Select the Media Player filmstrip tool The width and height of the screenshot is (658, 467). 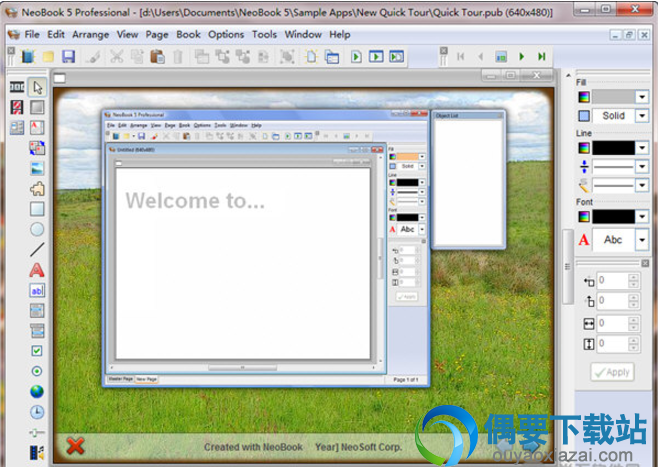click(x=37, y=452)
